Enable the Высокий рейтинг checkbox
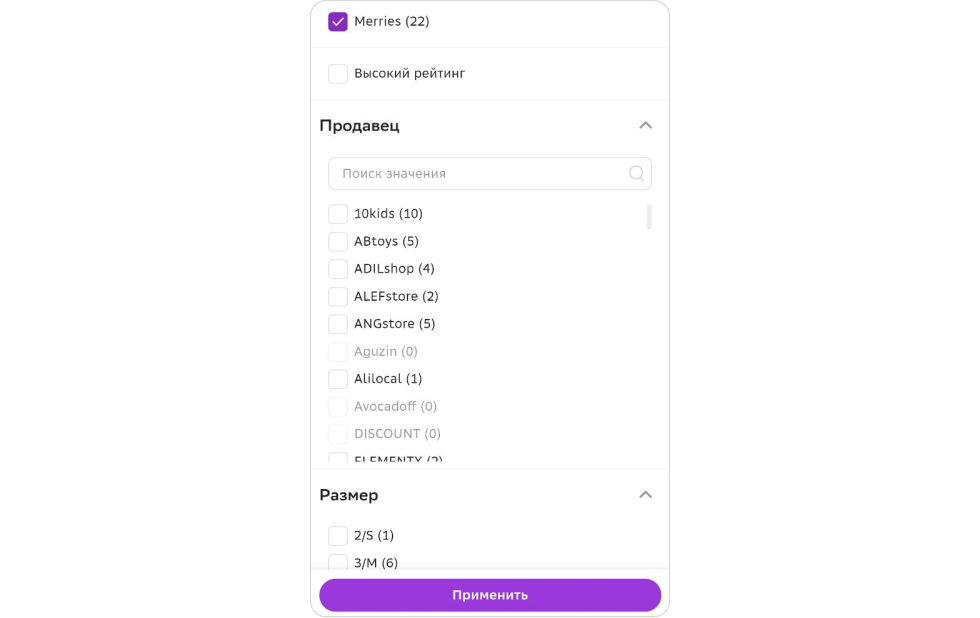980x618 pixels. coord(338,74)
